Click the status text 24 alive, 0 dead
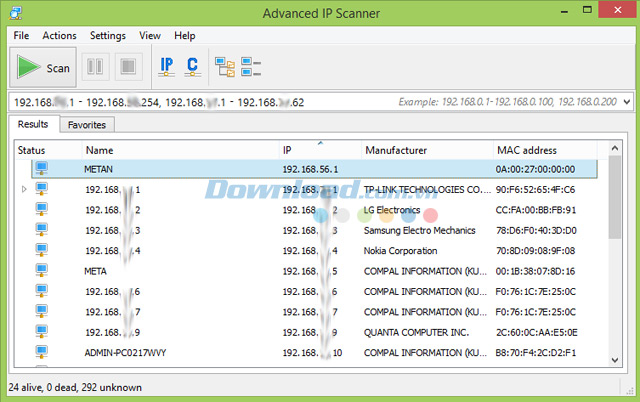Viewport: 640px width, 402px height. click(75, 387)
